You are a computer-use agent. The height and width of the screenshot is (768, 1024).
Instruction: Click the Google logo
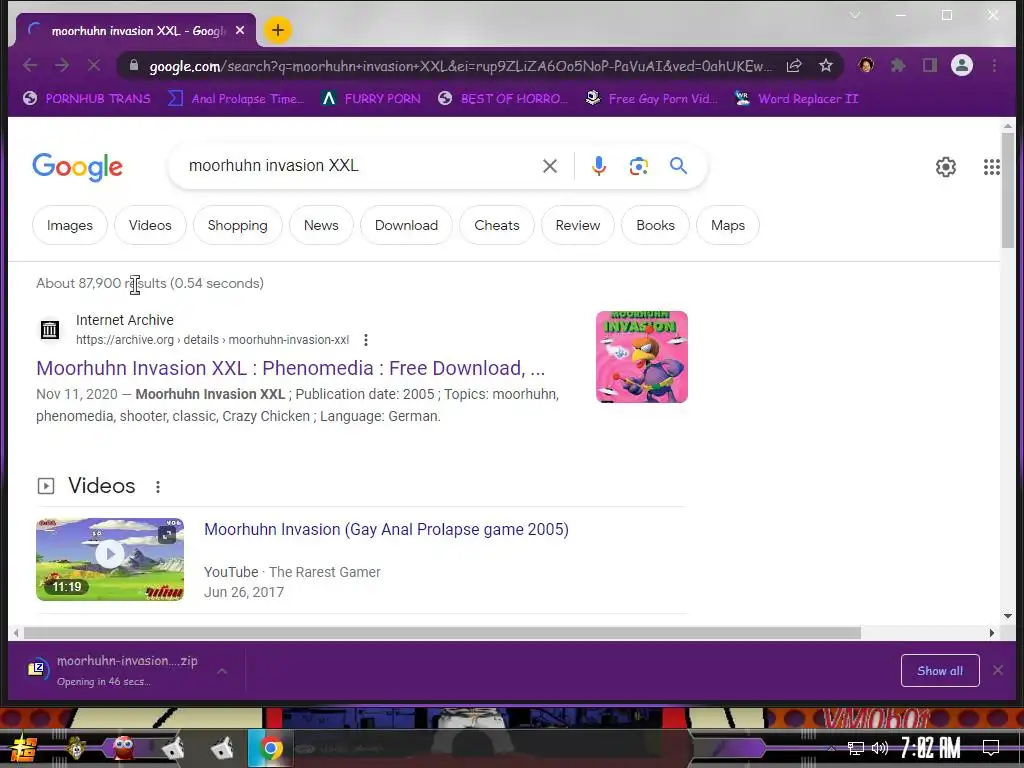coord(78,167)
